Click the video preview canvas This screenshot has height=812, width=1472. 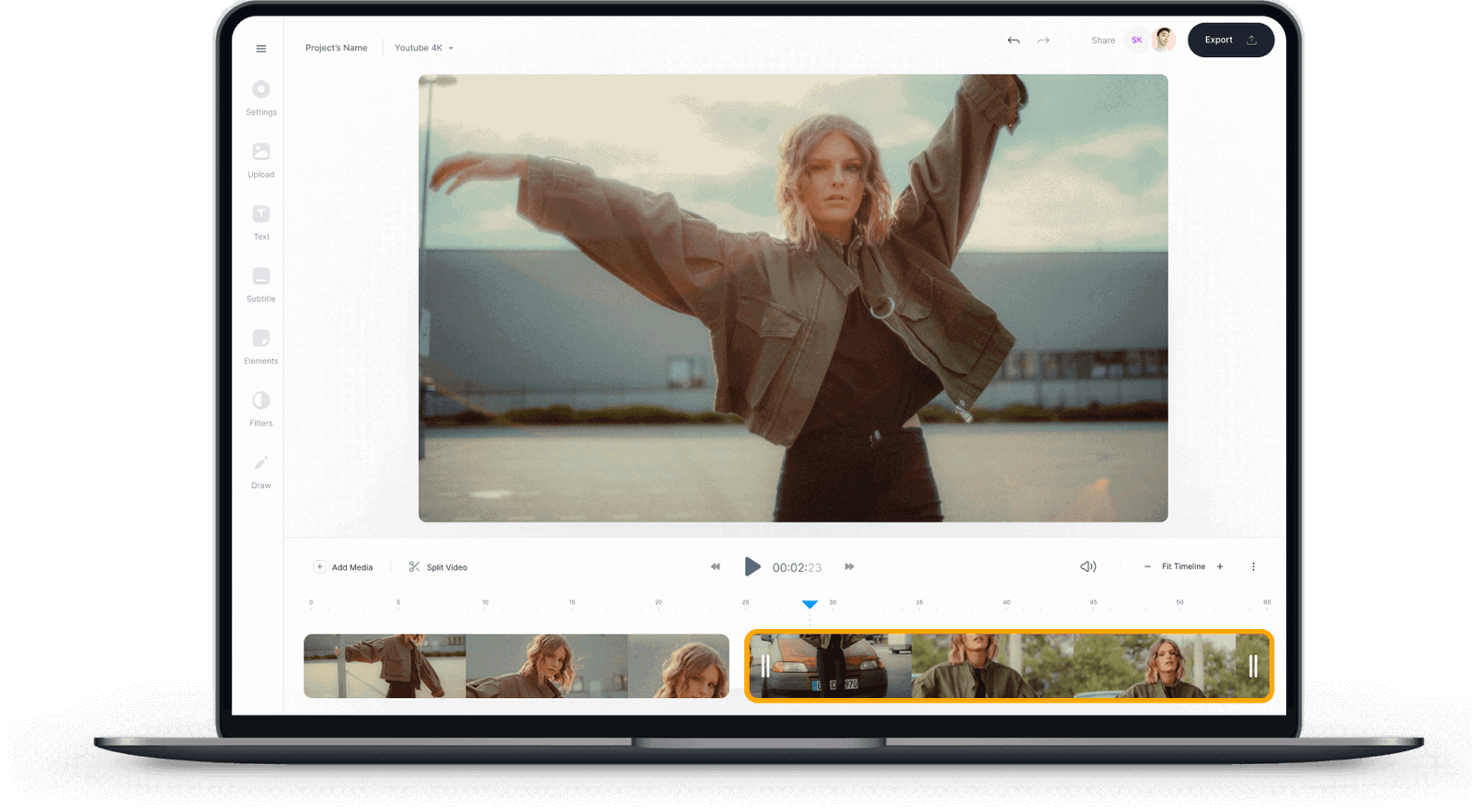pyautogui.click(x=793, y=298)
